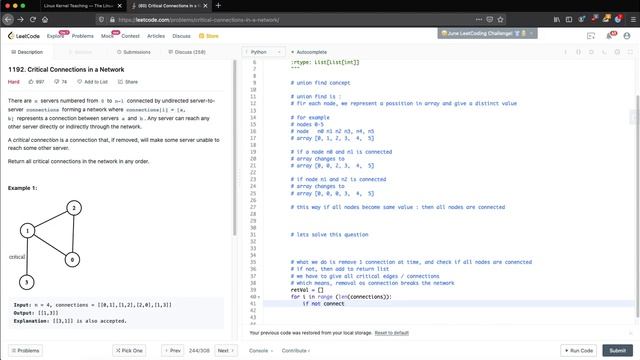Close the Linux Kernel Teaching tab
640x360 pixels.
coord(120,6)
